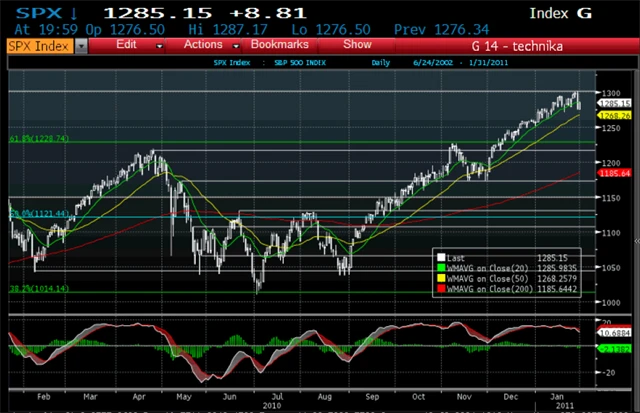Click the SPX ticker in header line
640x413 pixels.
pyautogui.click(x=39, y=13)
